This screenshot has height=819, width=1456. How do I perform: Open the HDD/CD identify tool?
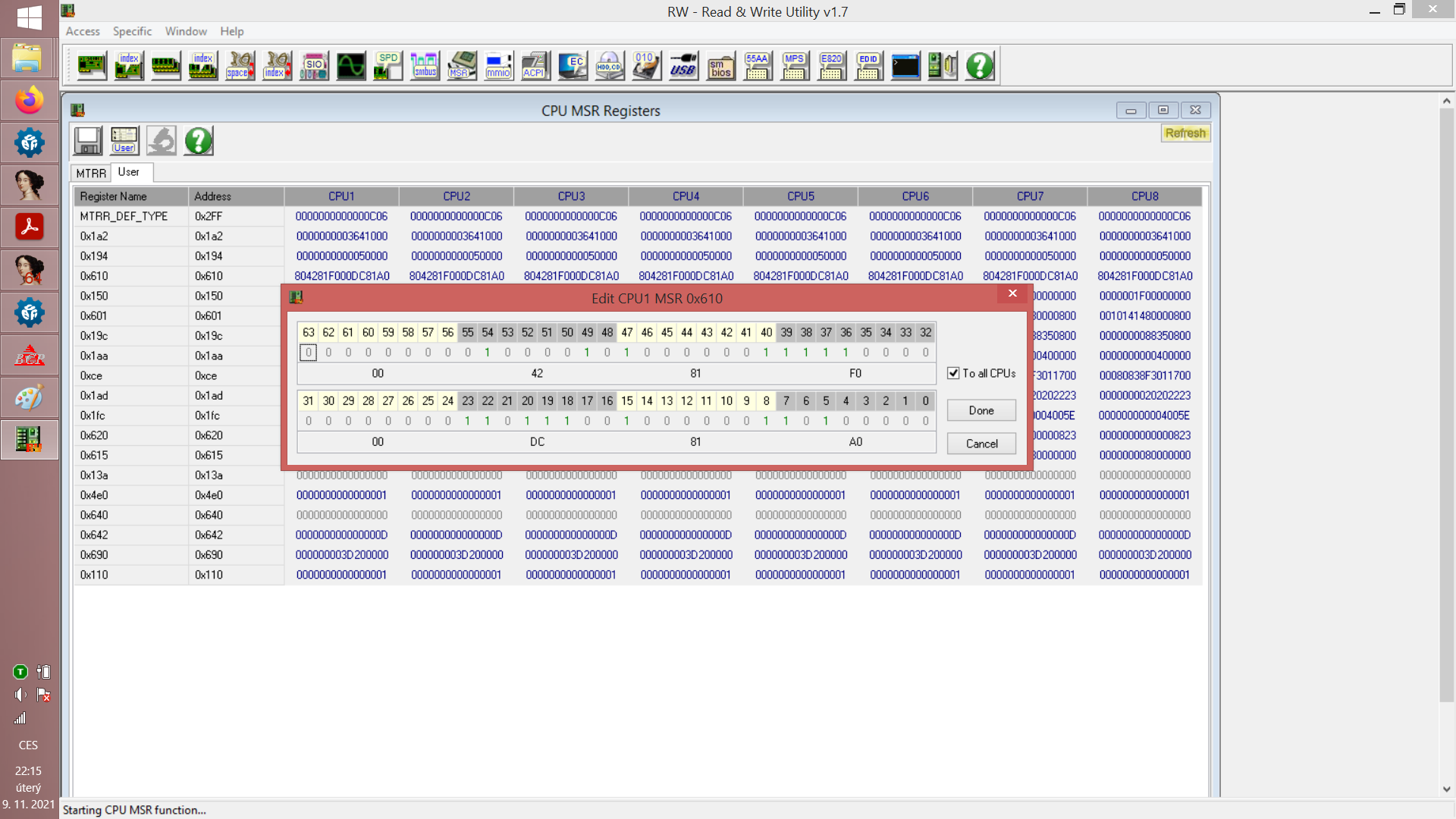click(609, 66)
